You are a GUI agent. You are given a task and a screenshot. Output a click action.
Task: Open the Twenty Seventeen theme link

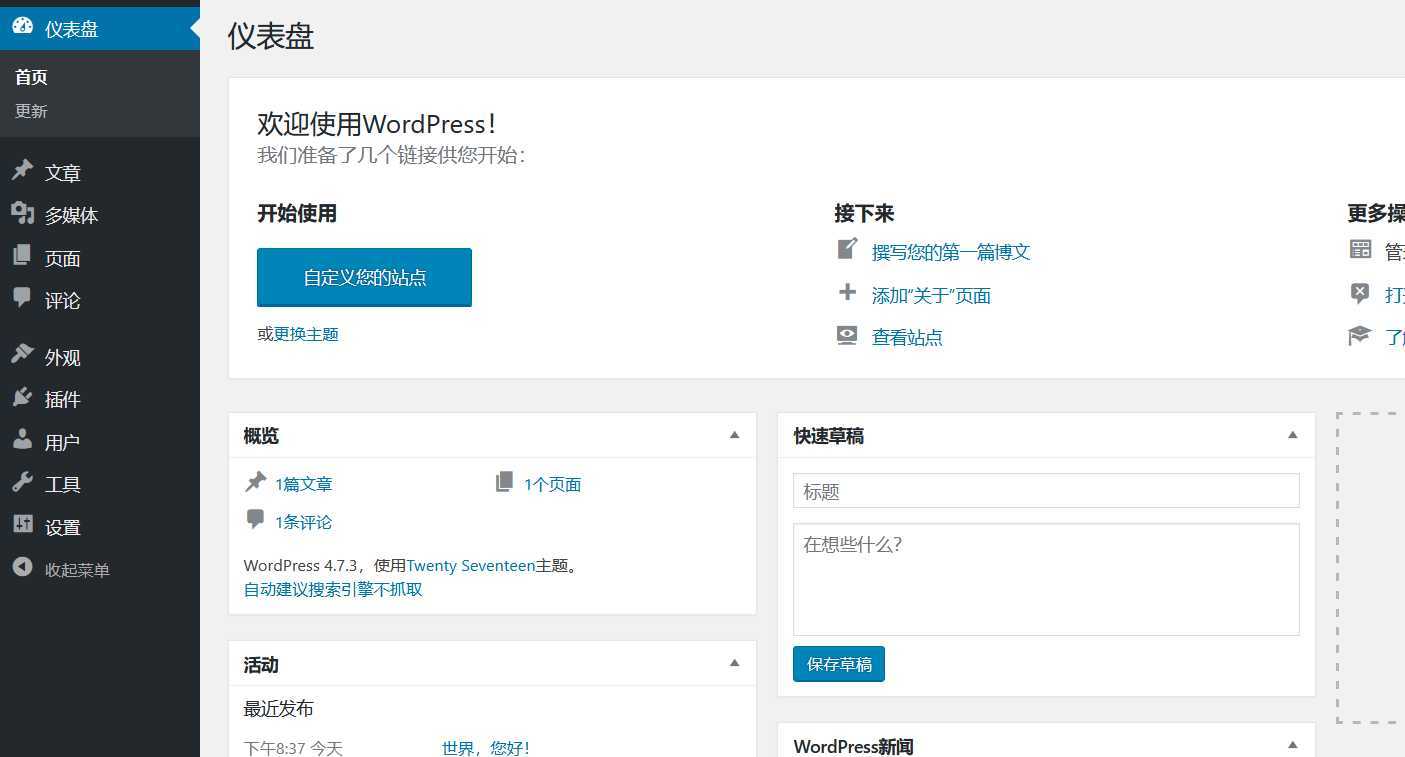pyautogui.click(x=471, y=566)
